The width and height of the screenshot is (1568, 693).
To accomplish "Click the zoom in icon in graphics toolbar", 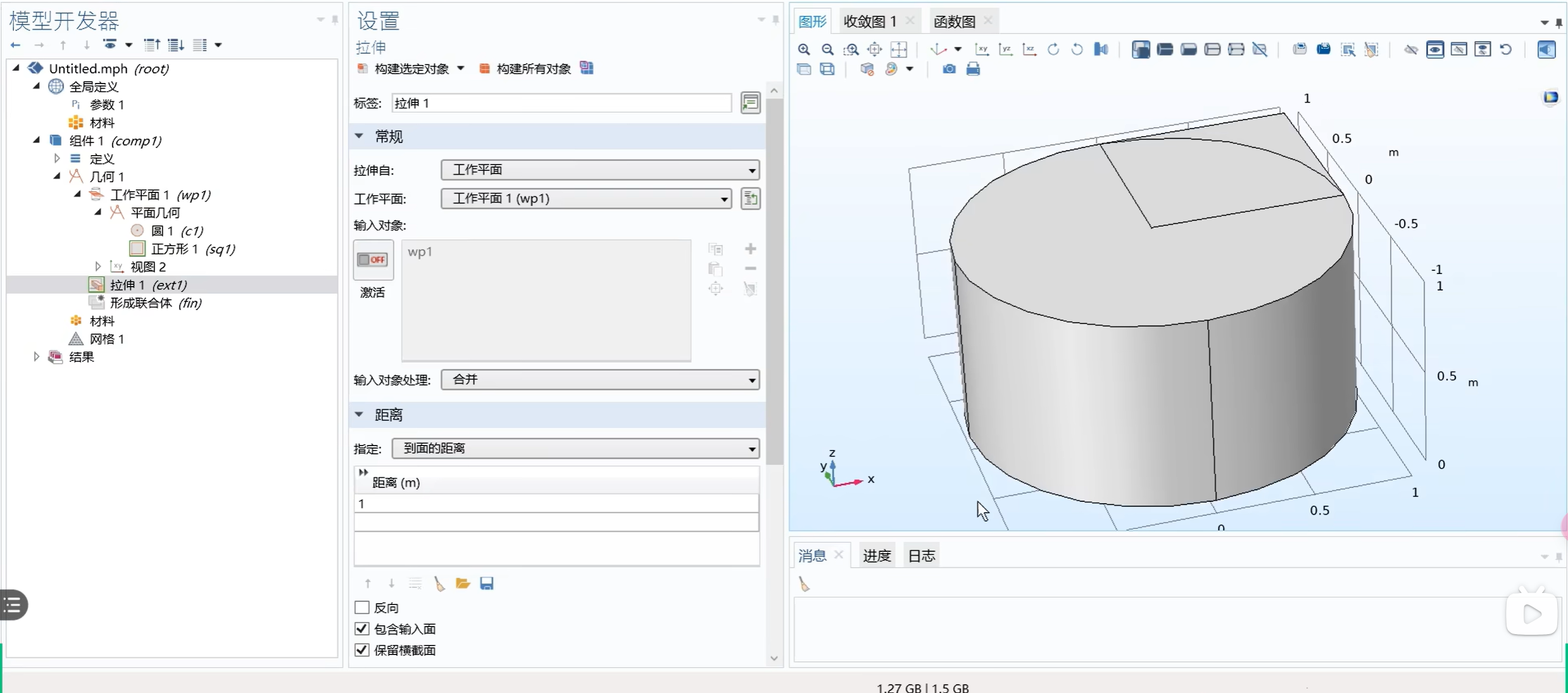I will 804,49.
